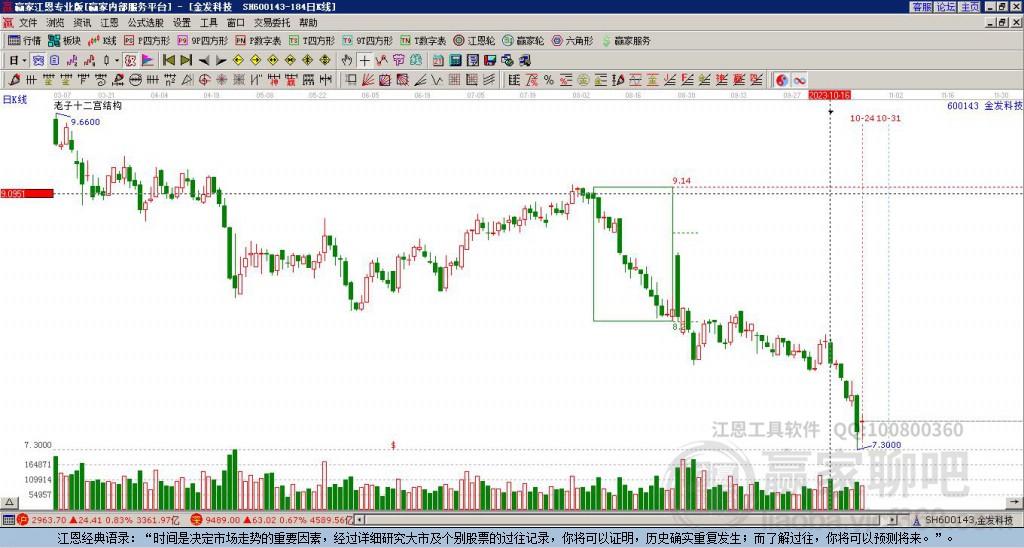This screenshot has height=548, width=1024.
Task: Click the status bar keyboard grid icon
Action: pos(8,520)
